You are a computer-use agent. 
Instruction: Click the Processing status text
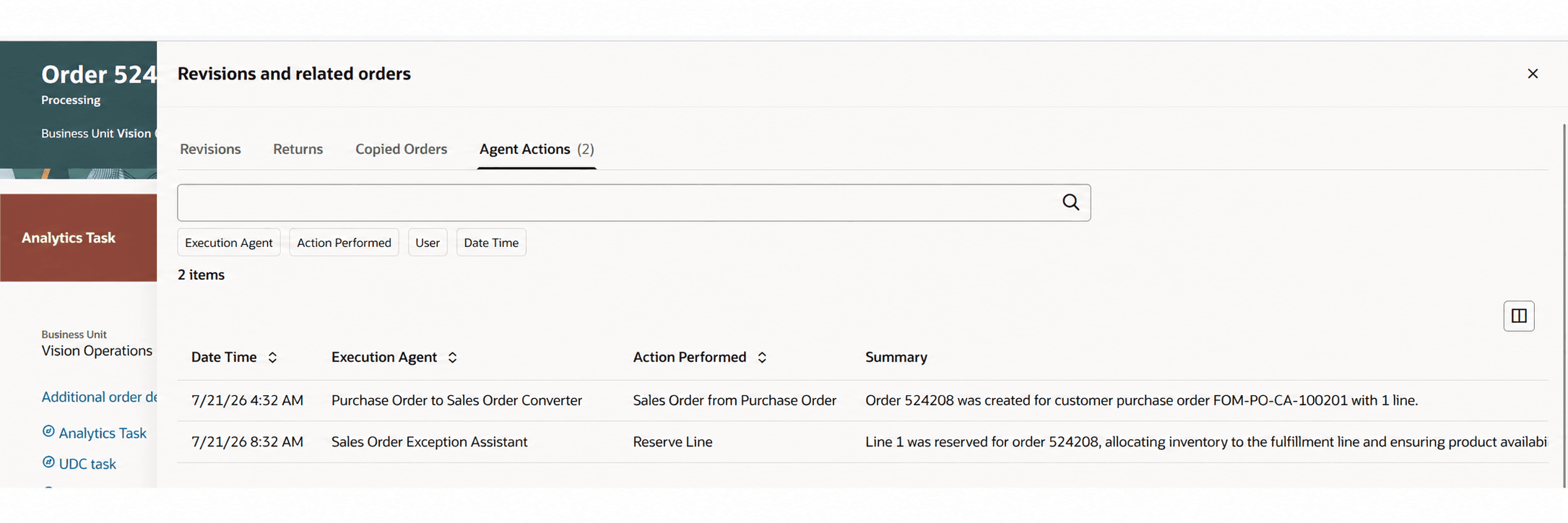pyautogui.click(x=71, y=100)
